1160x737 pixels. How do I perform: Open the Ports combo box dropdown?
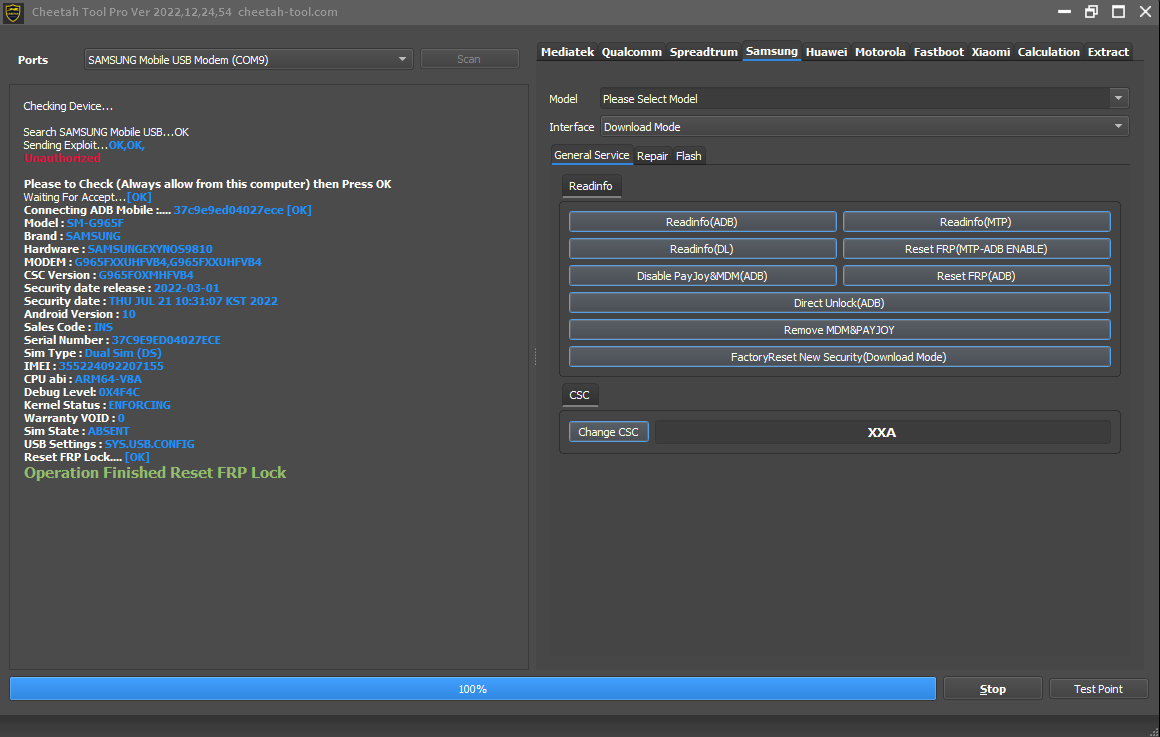(248, 59)
